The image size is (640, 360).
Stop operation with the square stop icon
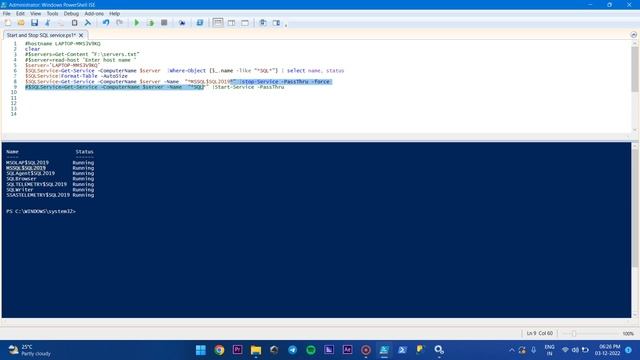pyautogui.click(x=164, y=23)
